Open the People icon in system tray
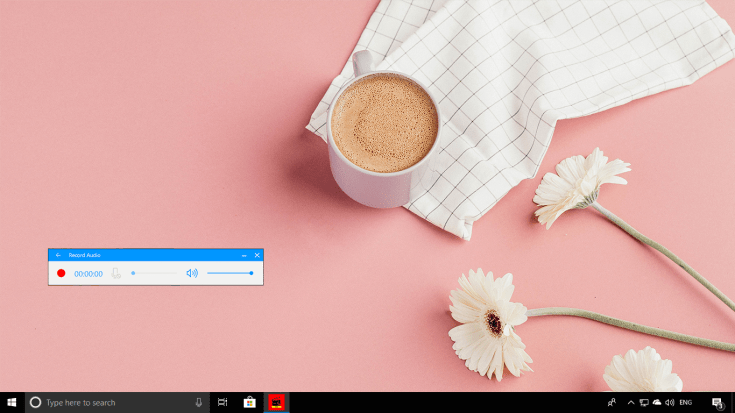 coord(611,402)
